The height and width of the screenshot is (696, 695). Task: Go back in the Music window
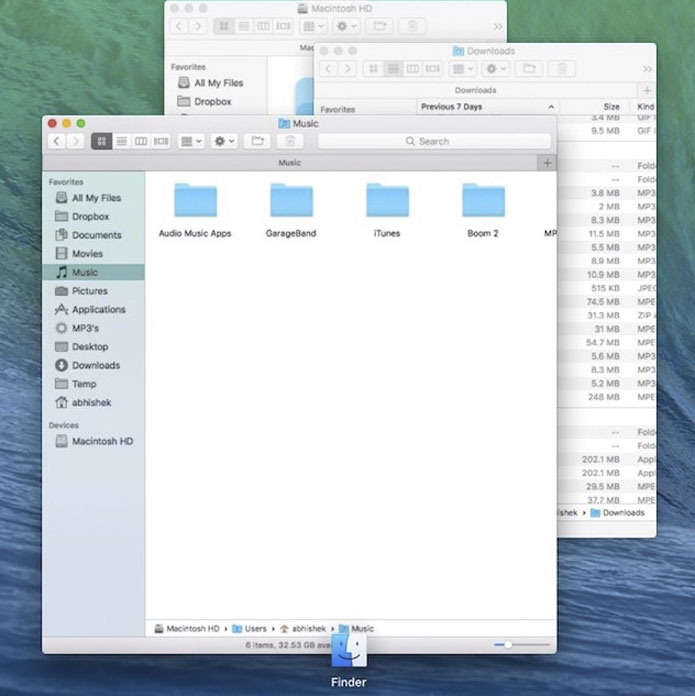pos(56,141)
